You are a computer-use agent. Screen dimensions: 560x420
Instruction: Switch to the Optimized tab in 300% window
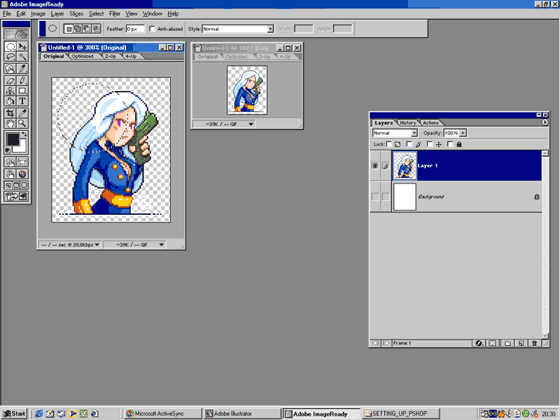point(82,56)
